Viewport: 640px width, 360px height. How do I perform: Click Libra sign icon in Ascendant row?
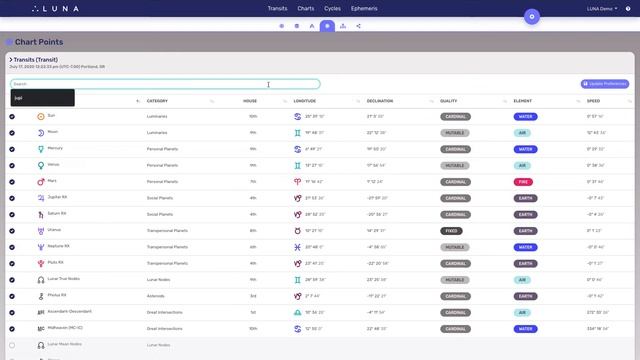pyautogui.click(x=298, y=313)
